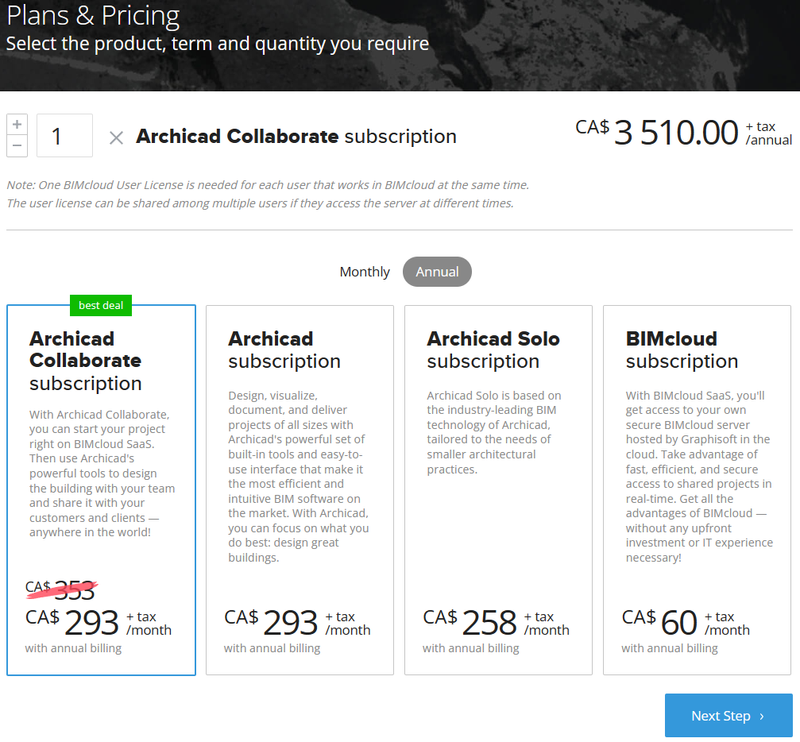Image resolution: width=800 pixels, height=742 pixels.
Task: Click the green best deal badge
Action: (101, 305)
